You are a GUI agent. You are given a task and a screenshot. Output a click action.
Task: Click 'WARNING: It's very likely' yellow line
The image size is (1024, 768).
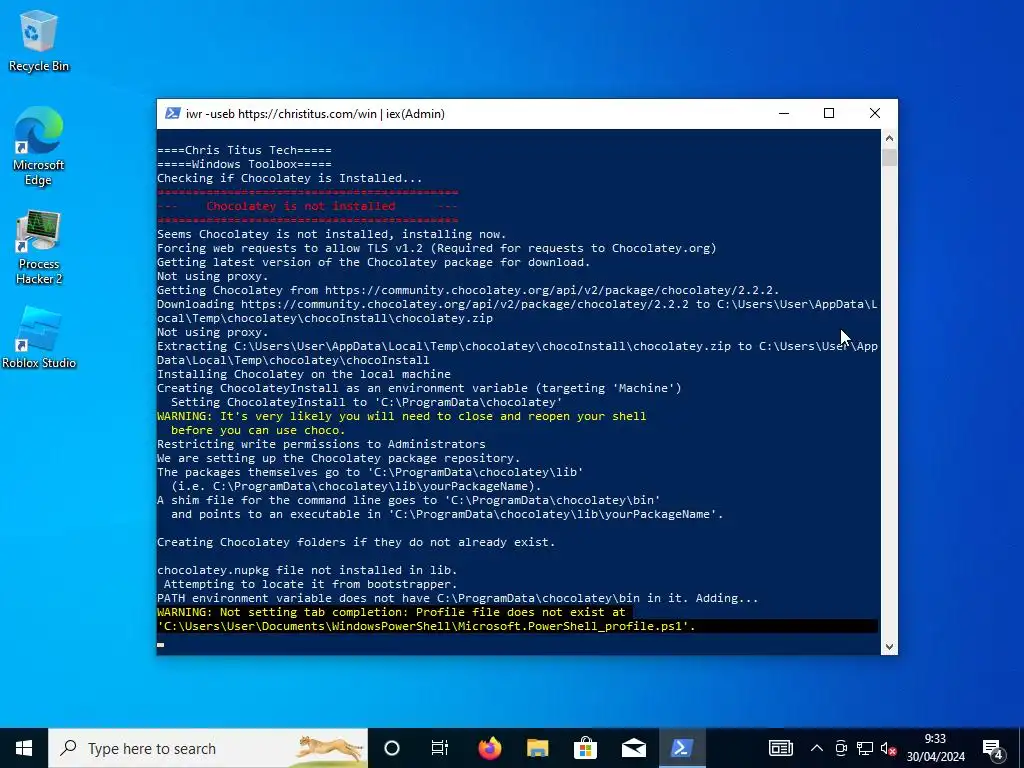point(402,417)
